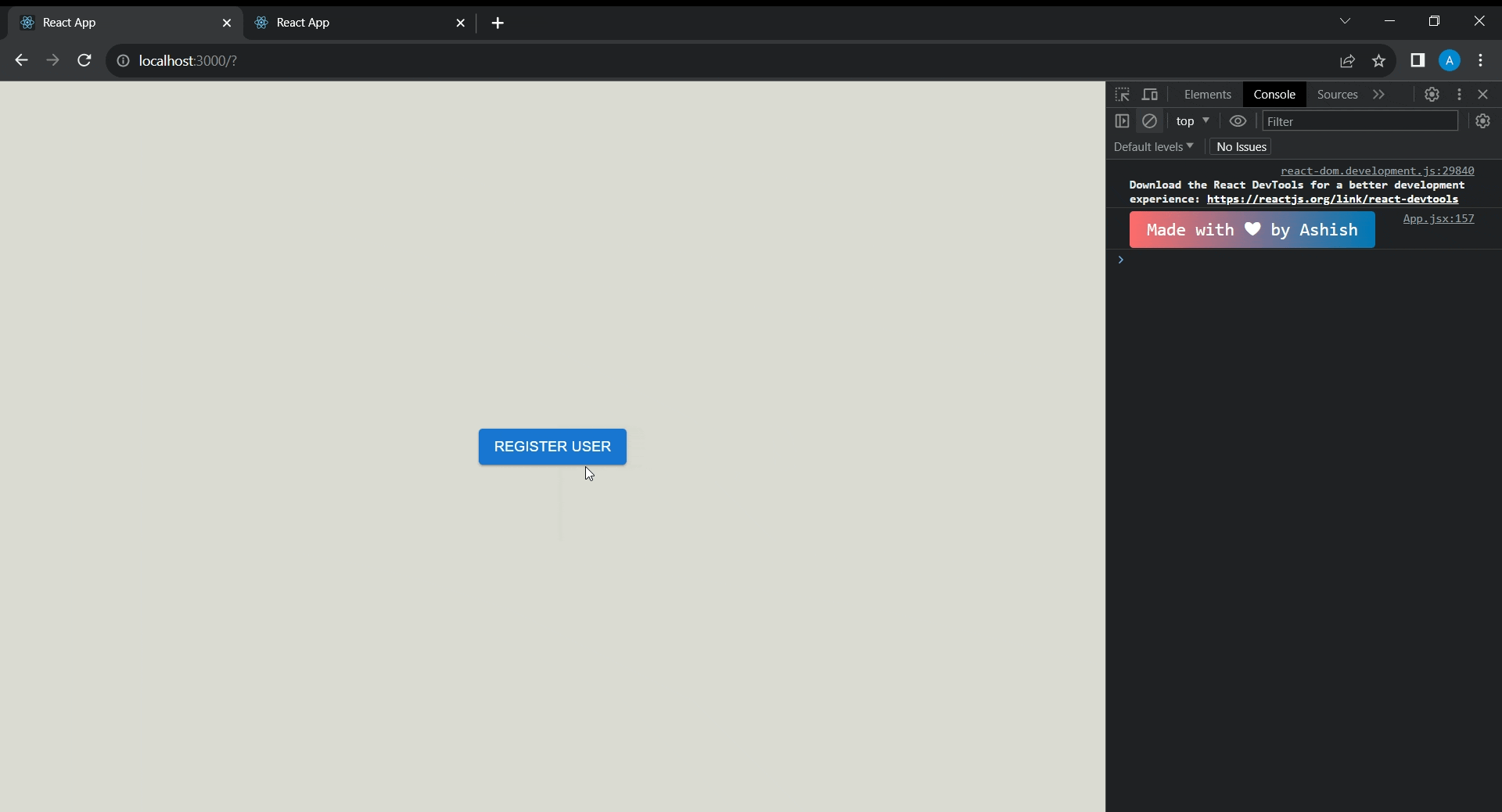Switch to the first React App tab
This screenshot has height=812, width=1502.
pyautogui.click(x=125, y=23)
